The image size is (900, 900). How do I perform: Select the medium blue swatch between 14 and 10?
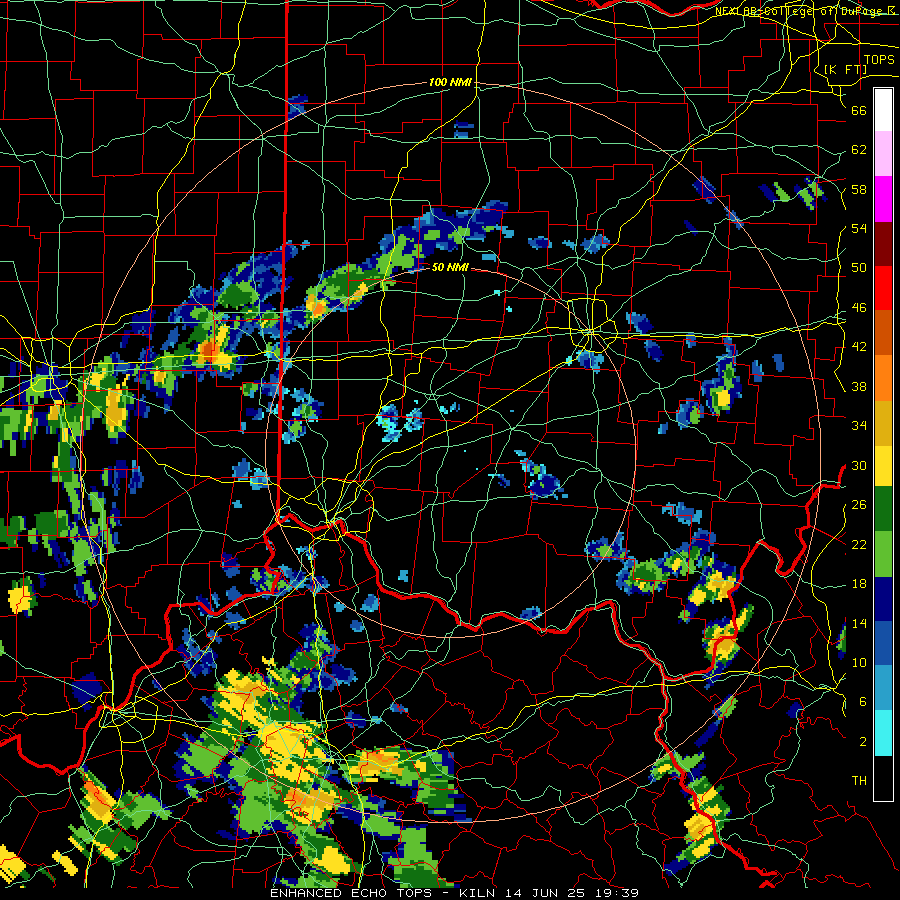883,643
